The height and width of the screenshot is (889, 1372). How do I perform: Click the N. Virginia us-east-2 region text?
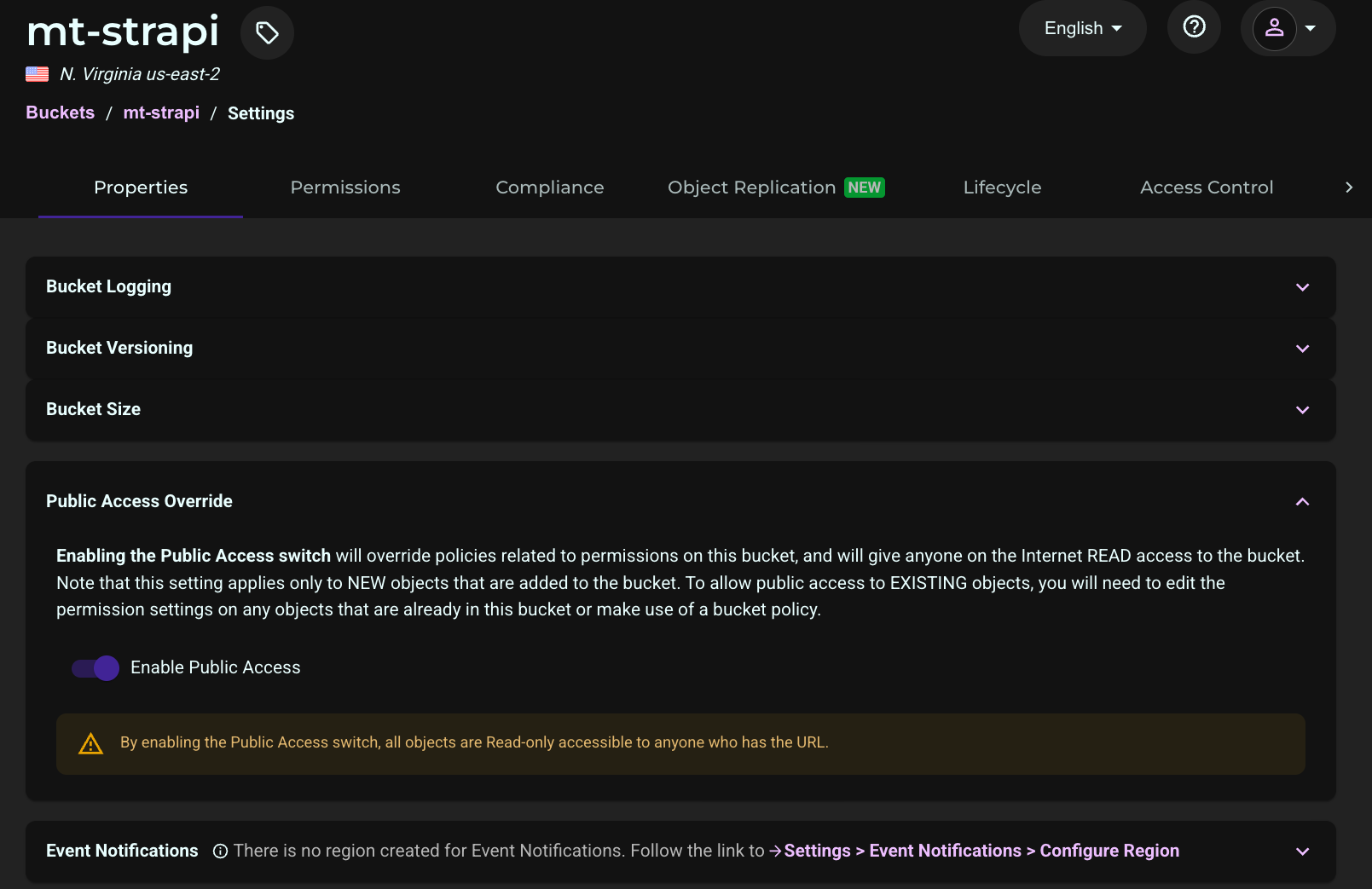pos(140,74)
